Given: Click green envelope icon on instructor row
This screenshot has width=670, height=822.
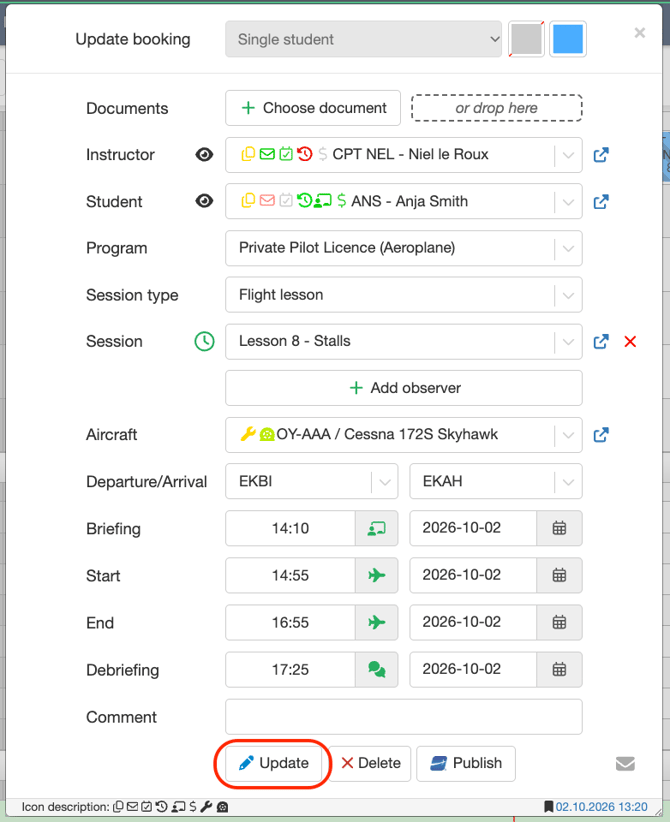Looking at the screenshot, I should click(267, 154).
